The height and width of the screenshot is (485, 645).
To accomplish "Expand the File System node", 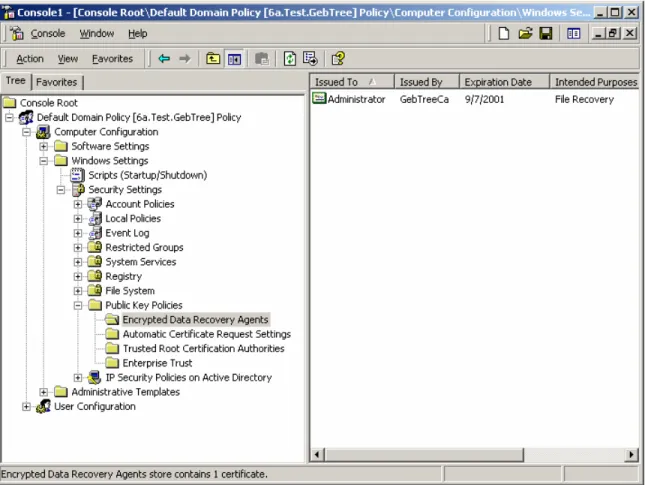I will [78, 291].
